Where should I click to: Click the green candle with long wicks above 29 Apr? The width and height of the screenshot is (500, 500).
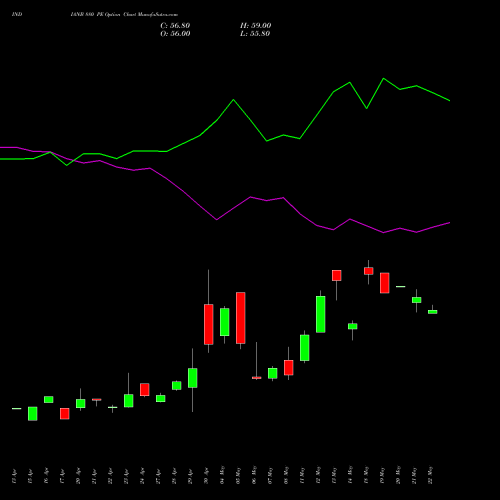(x=193, y=378)
